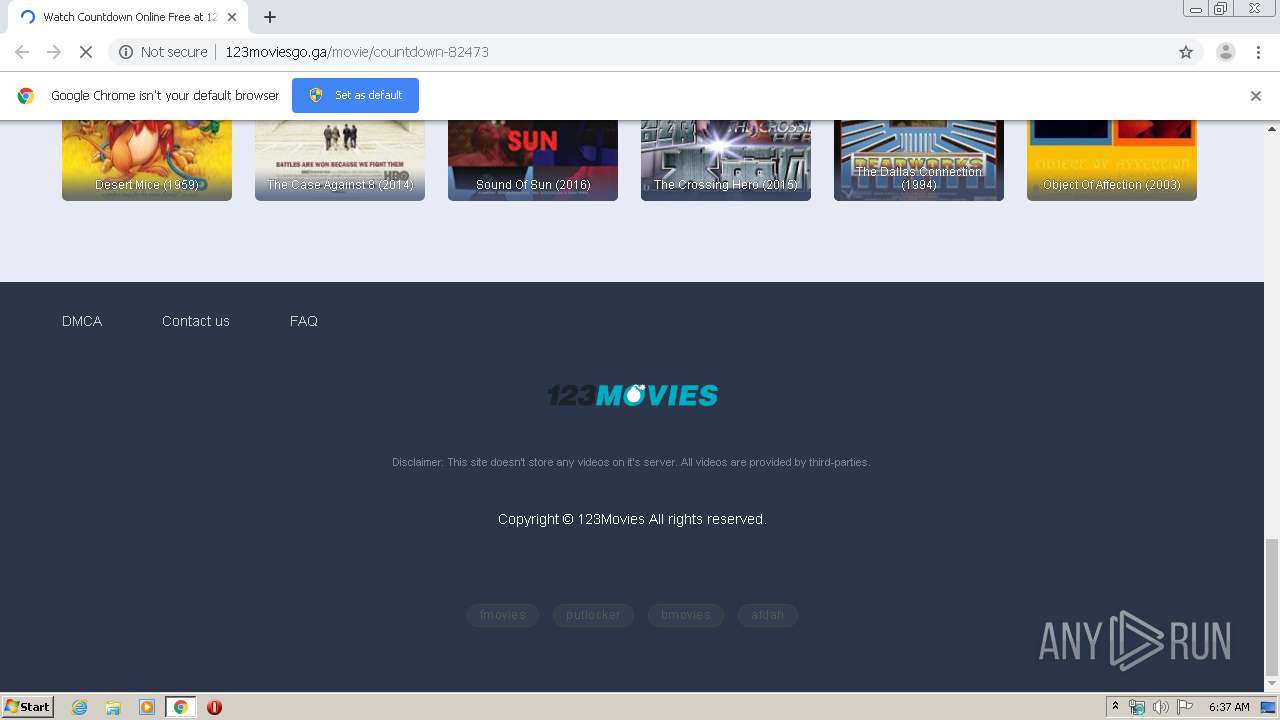
Task: Show hidden system tray icons
Action: pos(1115,707)
